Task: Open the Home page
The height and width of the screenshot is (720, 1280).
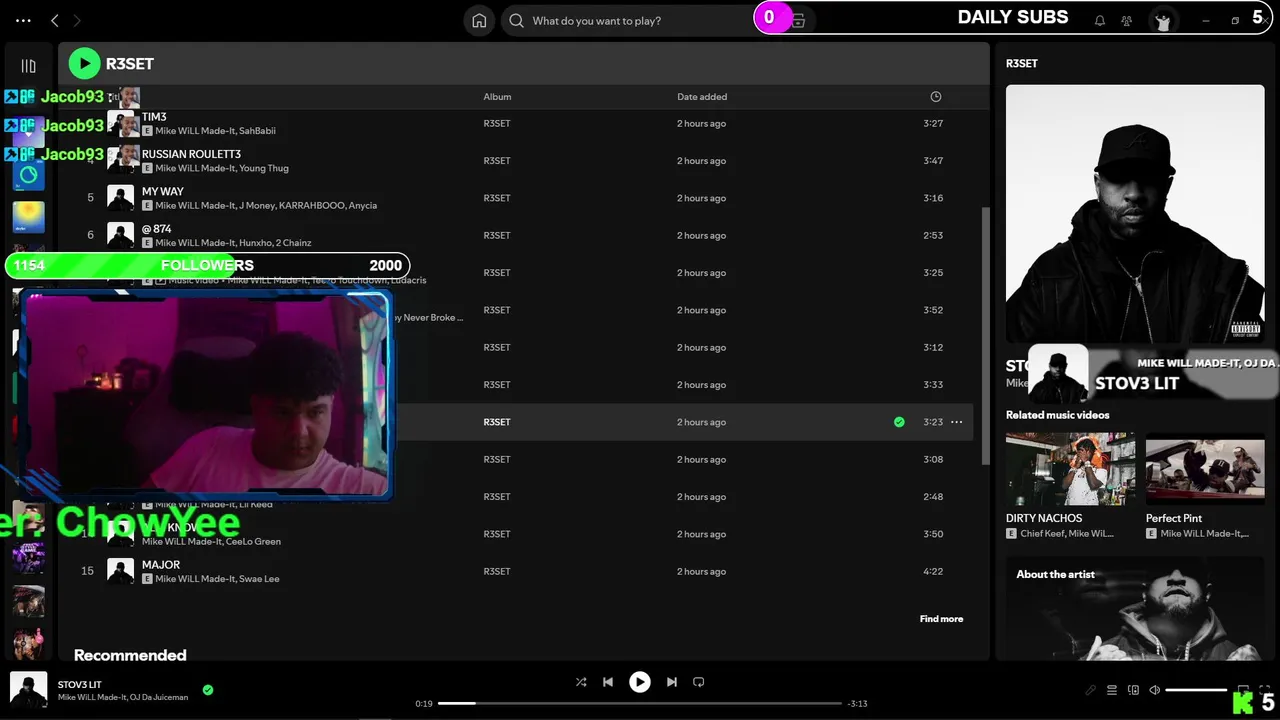Action: pos(479,20)
